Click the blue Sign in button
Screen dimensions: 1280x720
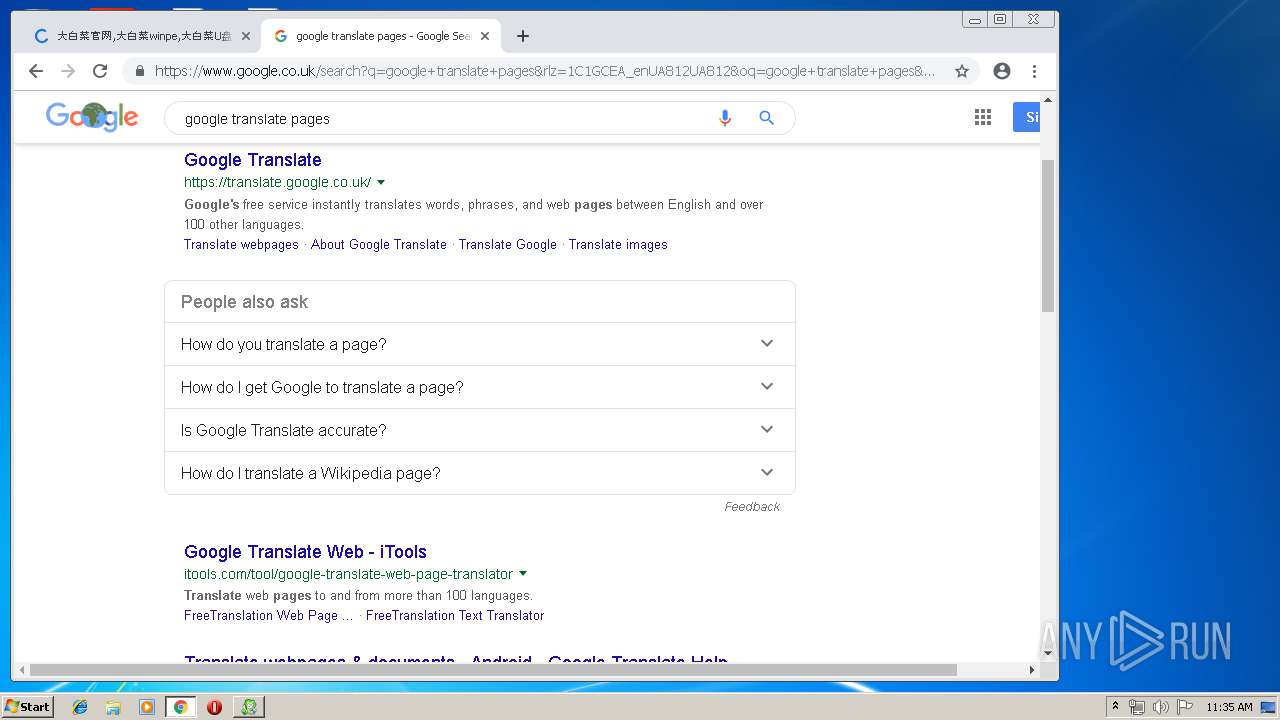pyautogui.click(x=1027, y=117)
